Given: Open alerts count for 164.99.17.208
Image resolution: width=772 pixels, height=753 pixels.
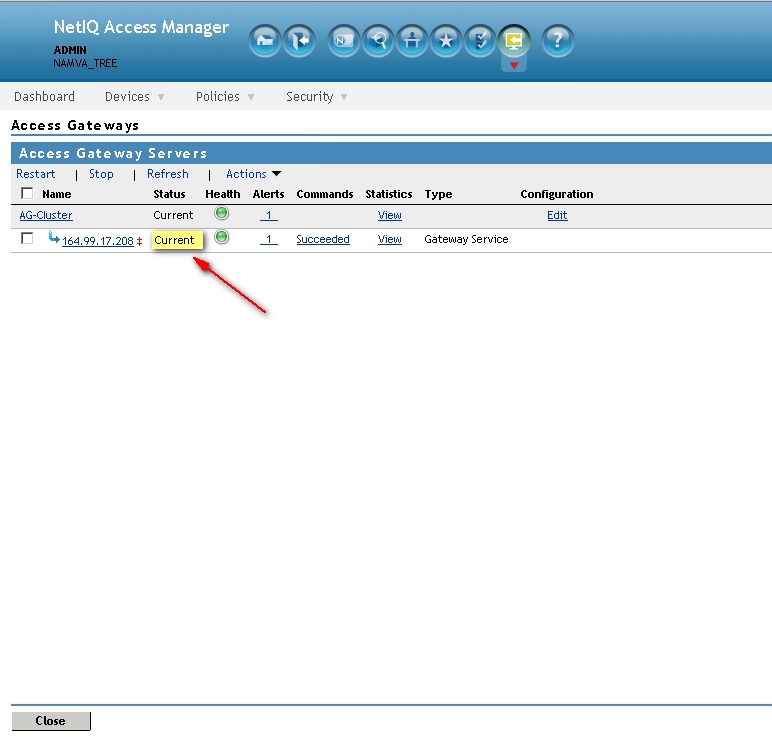Looking at the screenshot, I should 269,239.
